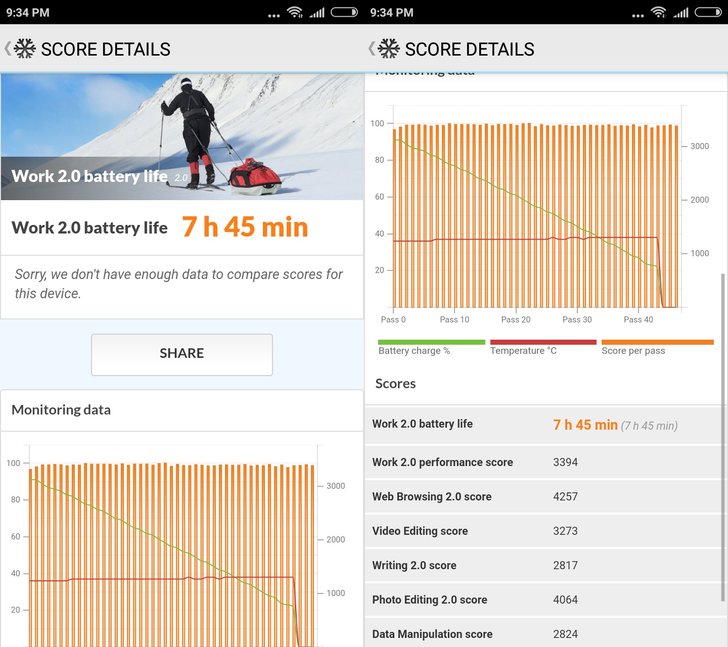Image resolution: width=728 pixels, height=647 pixels.
Task: Tap the green Battery charge % legend bar
Action: (431, 342)
